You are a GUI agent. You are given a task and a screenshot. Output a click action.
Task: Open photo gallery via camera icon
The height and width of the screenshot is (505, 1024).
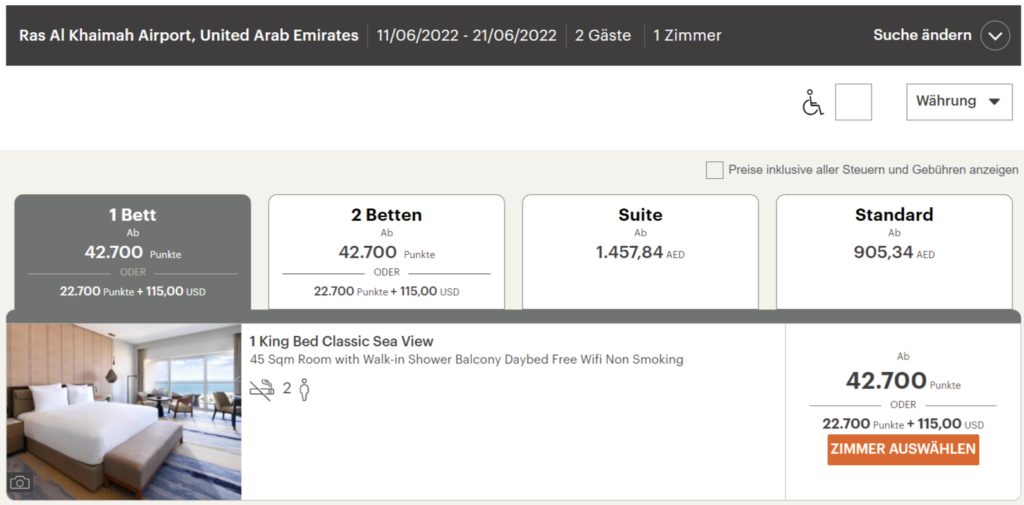(x=20, y=483)
